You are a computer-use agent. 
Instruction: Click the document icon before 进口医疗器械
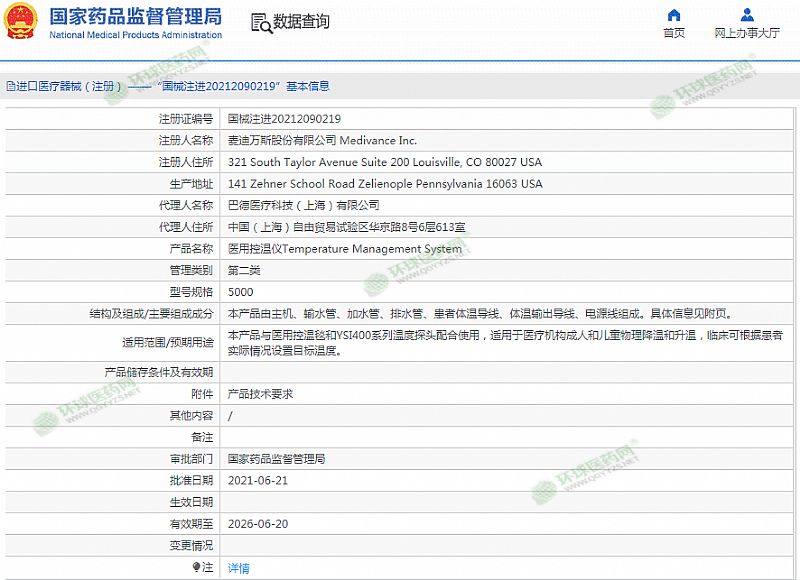tap(10, 87)
